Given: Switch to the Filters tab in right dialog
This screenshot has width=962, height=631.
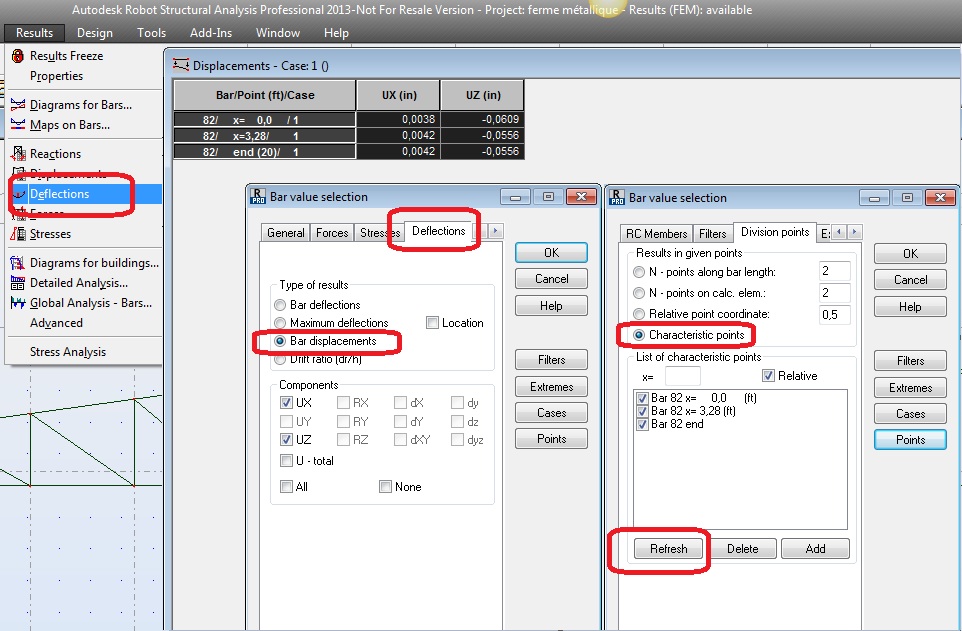Looking at the screenshot, I should coord(712,234).
